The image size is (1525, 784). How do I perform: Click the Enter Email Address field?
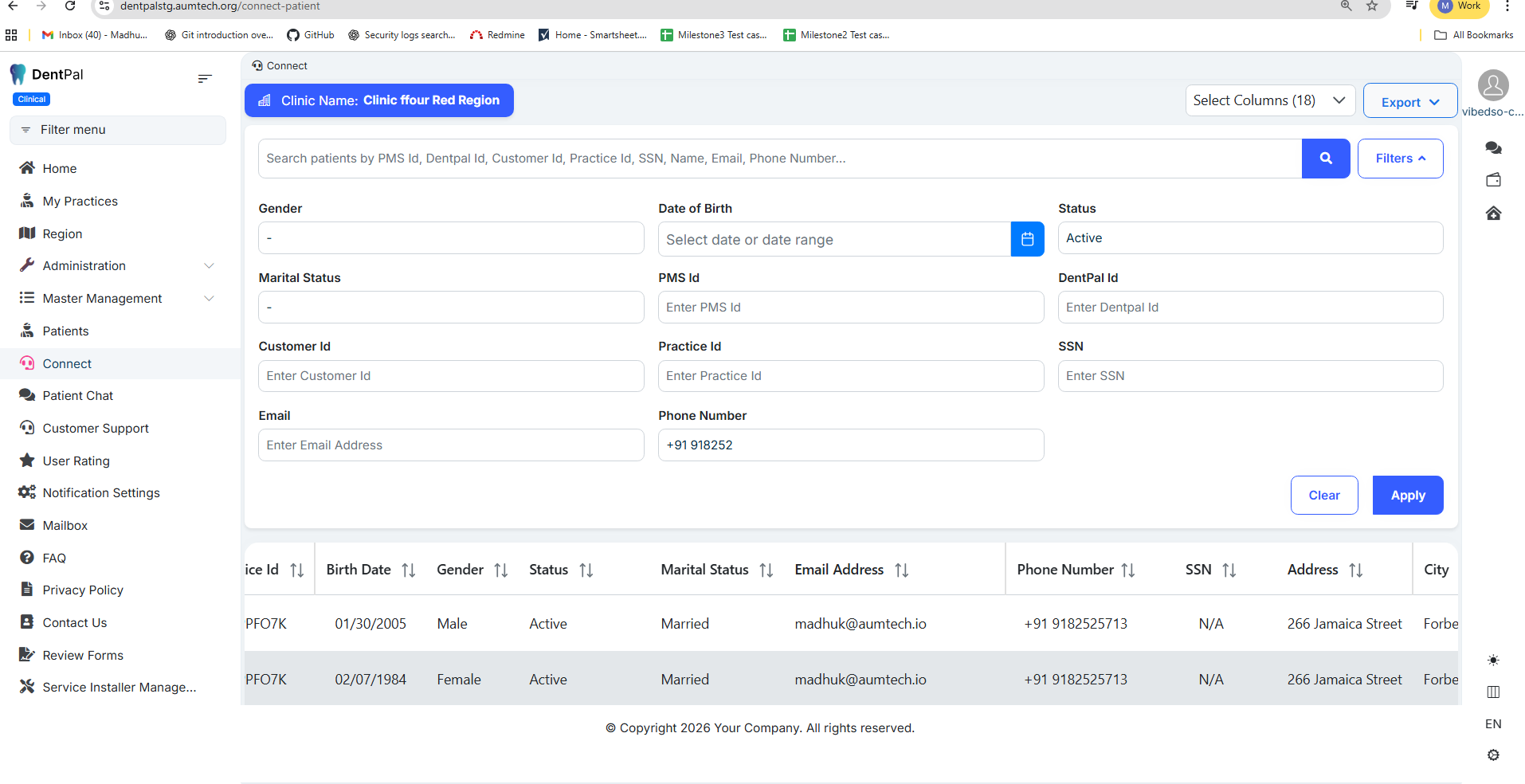[450, 445]
